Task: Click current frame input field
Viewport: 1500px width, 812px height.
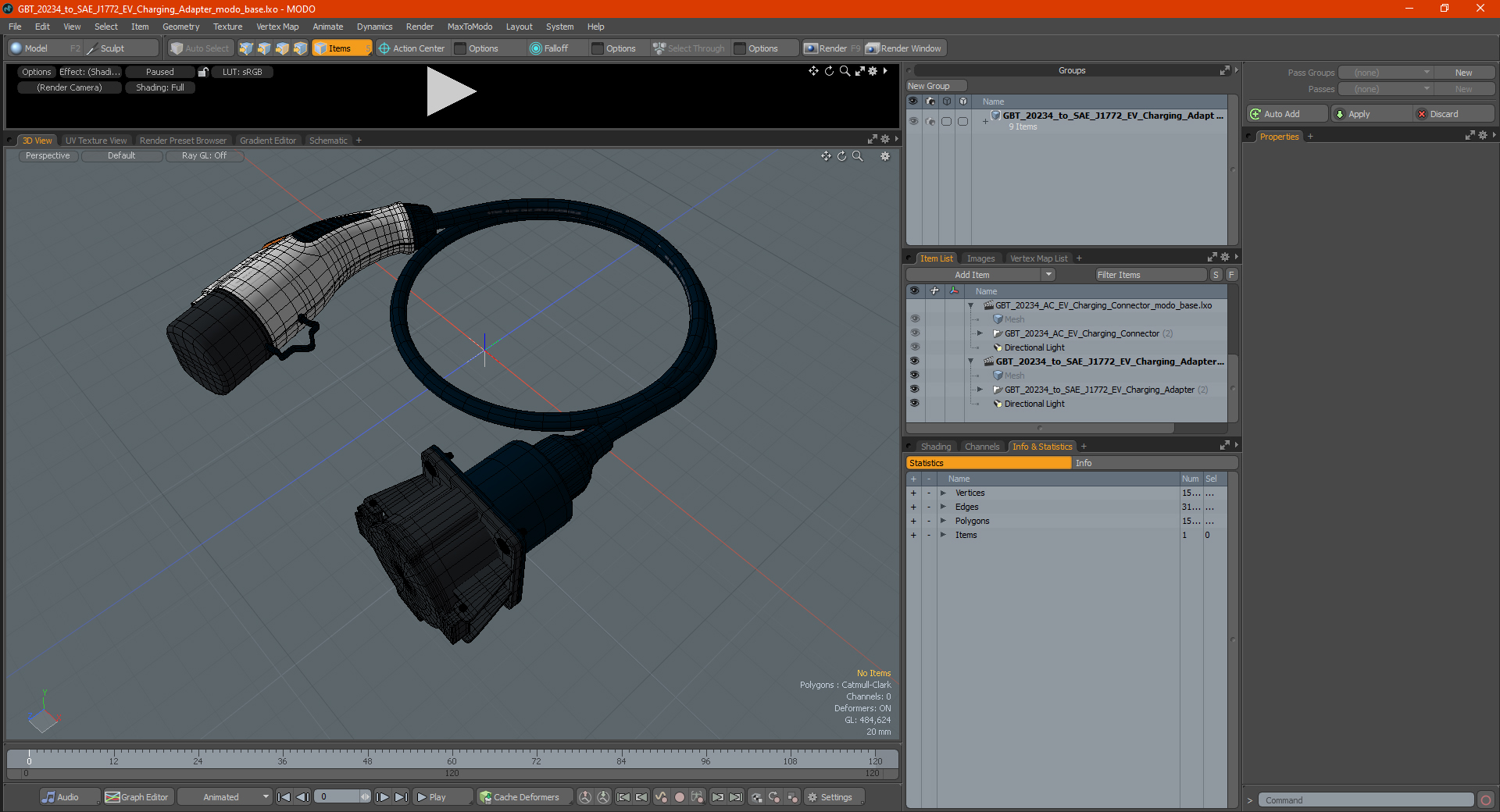Action: click(x=338, y=797)
